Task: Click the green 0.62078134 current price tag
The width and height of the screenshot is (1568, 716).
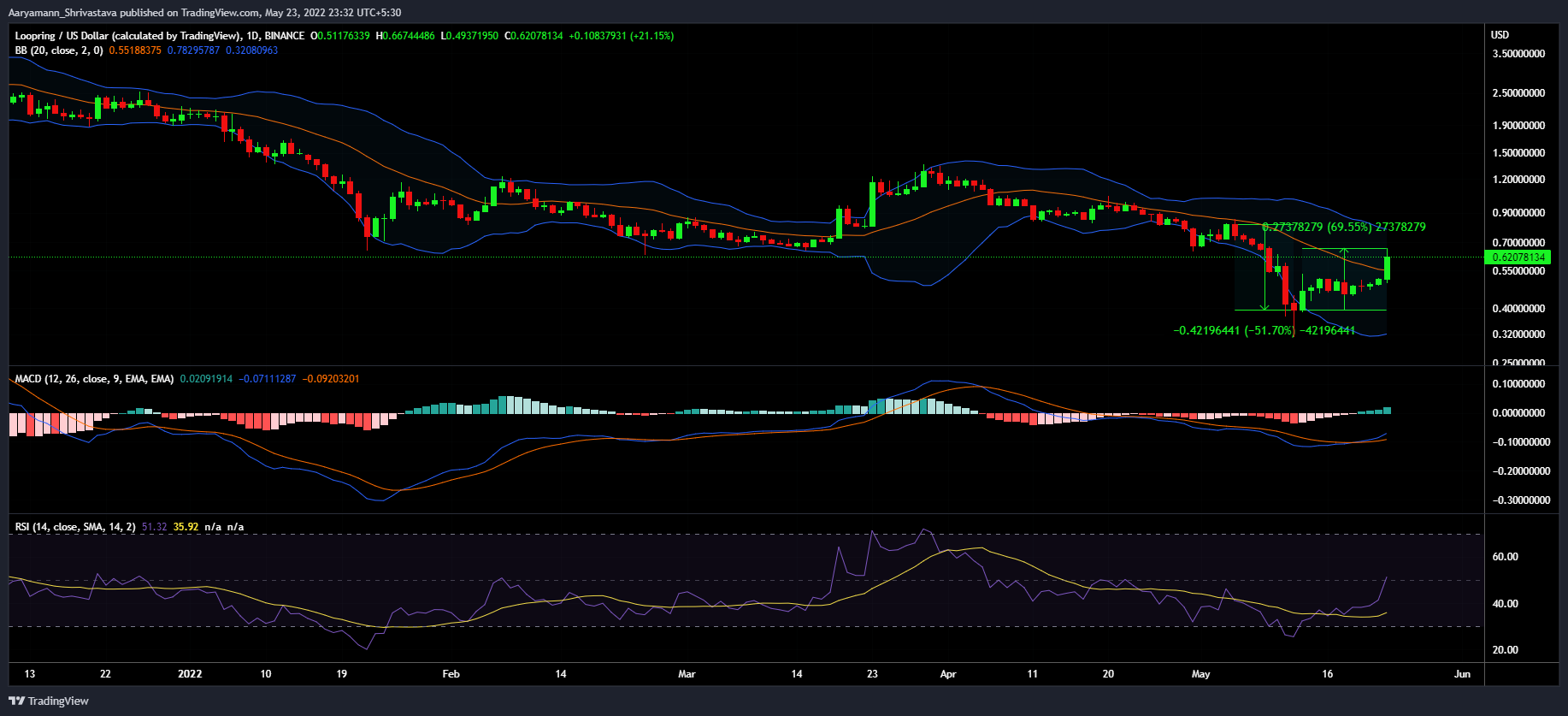Action: click(x=1518, y=257)
